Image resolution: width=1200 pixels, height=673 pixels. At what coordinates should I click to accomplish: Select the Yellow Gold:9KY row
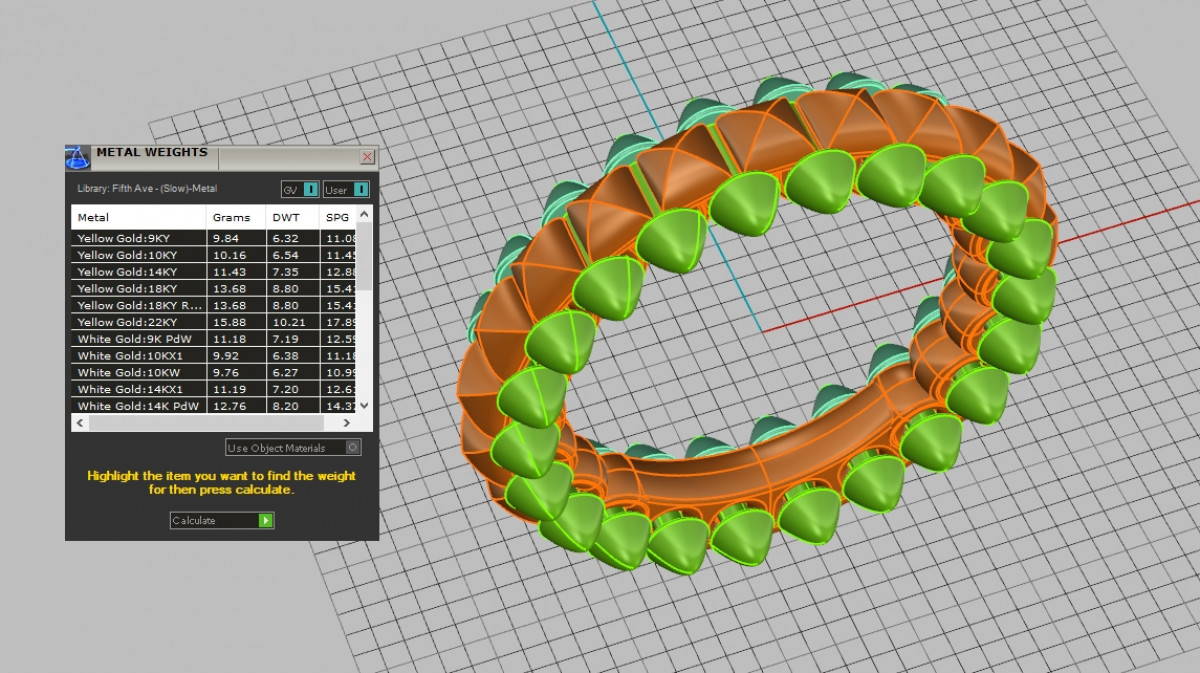coord(138,238)
